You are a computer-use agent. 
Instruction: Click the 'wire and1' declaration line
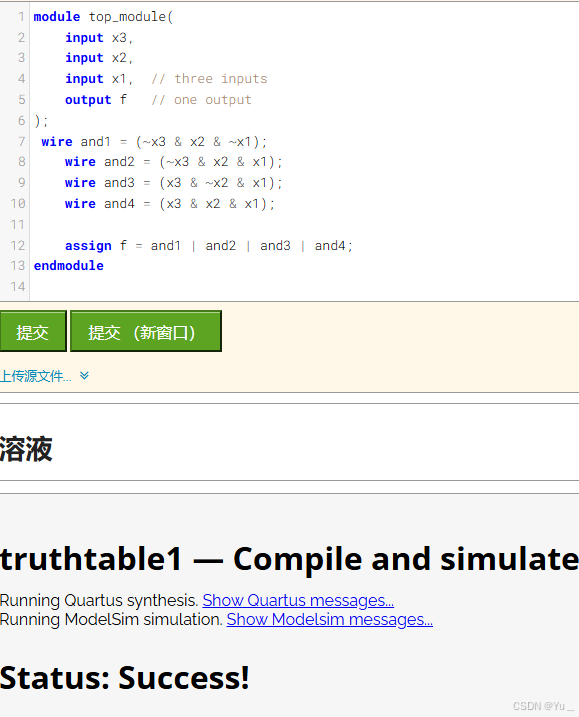[x=154, y=142]
